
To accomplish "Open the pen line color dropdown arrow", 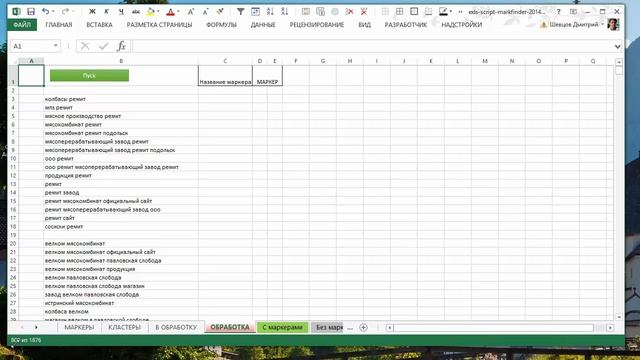I will click(x=451, y=12).
